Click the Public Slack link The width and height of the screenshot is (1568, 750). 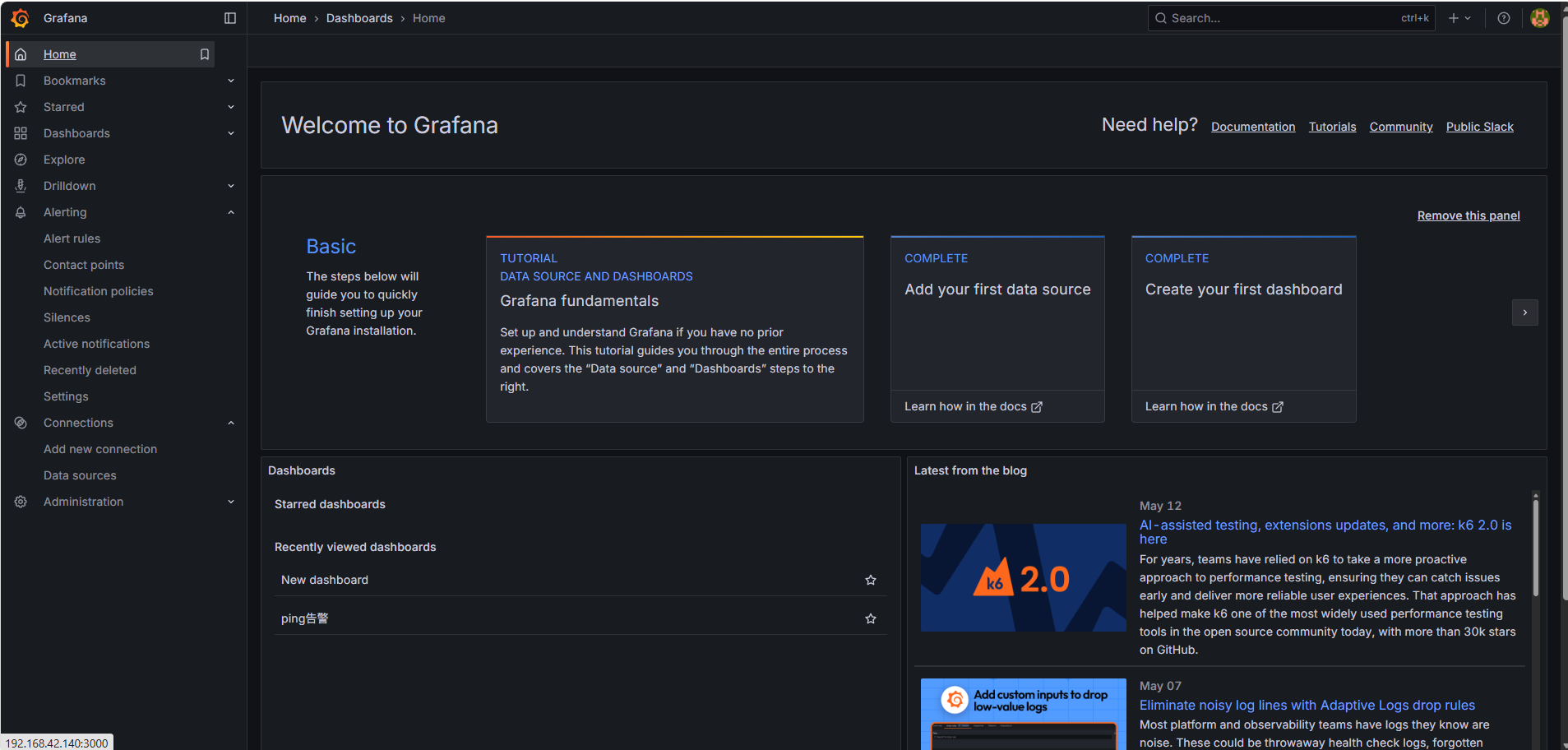click(1480, 127)
